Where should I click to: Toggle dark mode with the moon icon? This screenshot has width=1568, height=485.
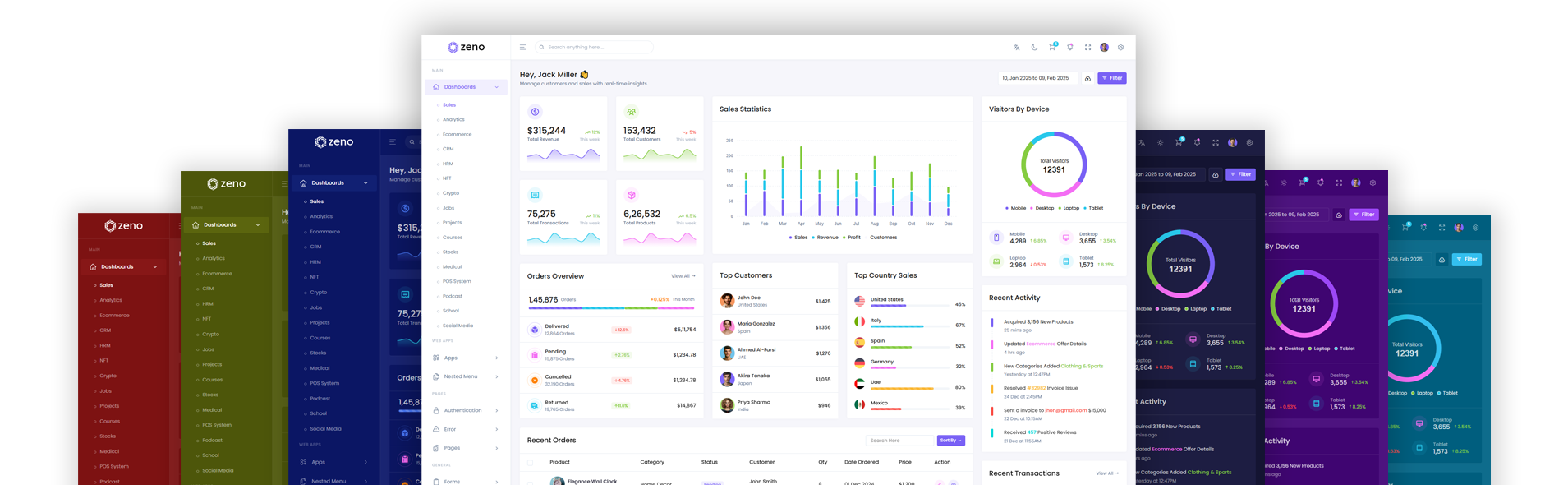pos(1034,48)
